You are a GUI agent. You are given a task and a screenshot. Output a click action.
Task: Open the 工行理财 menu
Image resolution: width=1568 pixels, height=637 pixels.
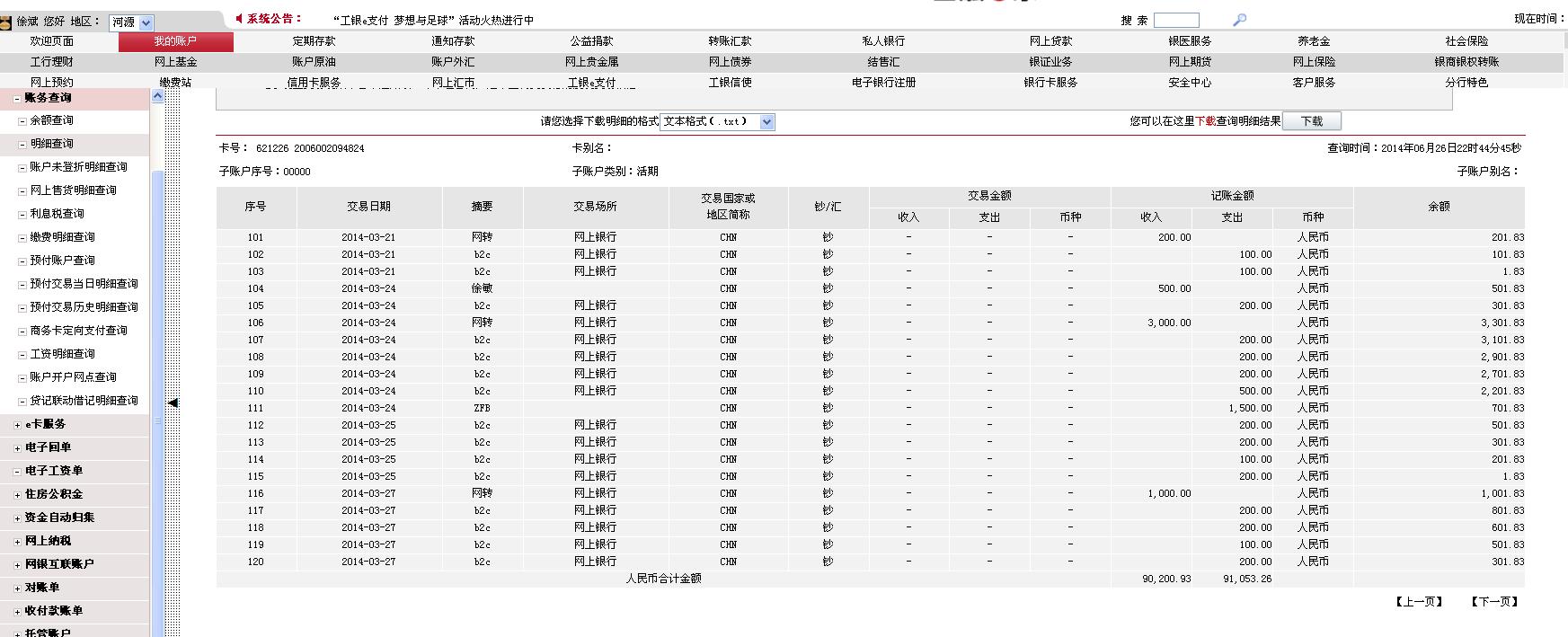(x=52, y=62)
